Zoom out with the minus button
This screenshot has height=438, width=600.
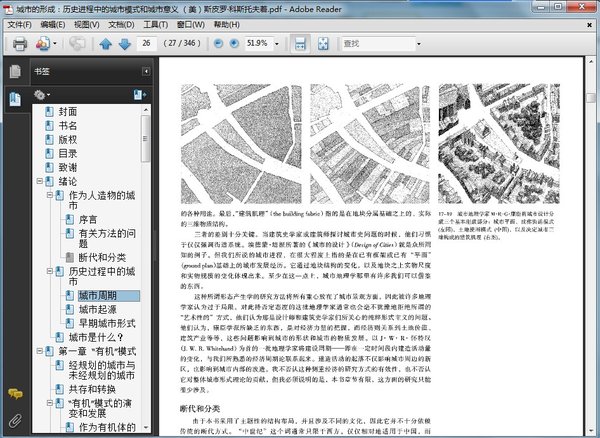click(218, 44)
